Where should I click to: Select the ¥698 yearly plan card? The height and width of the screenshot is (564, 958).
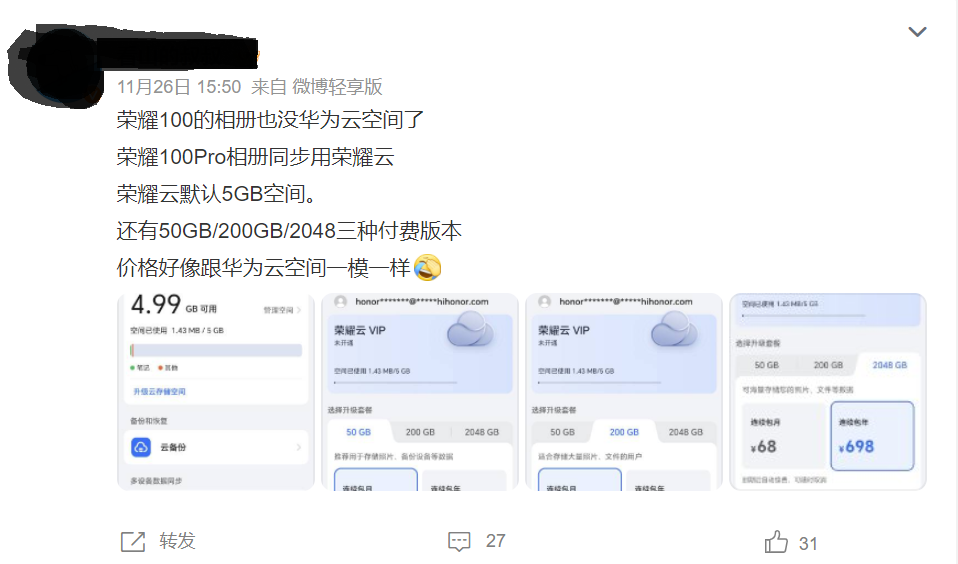(x=872, y=436)
